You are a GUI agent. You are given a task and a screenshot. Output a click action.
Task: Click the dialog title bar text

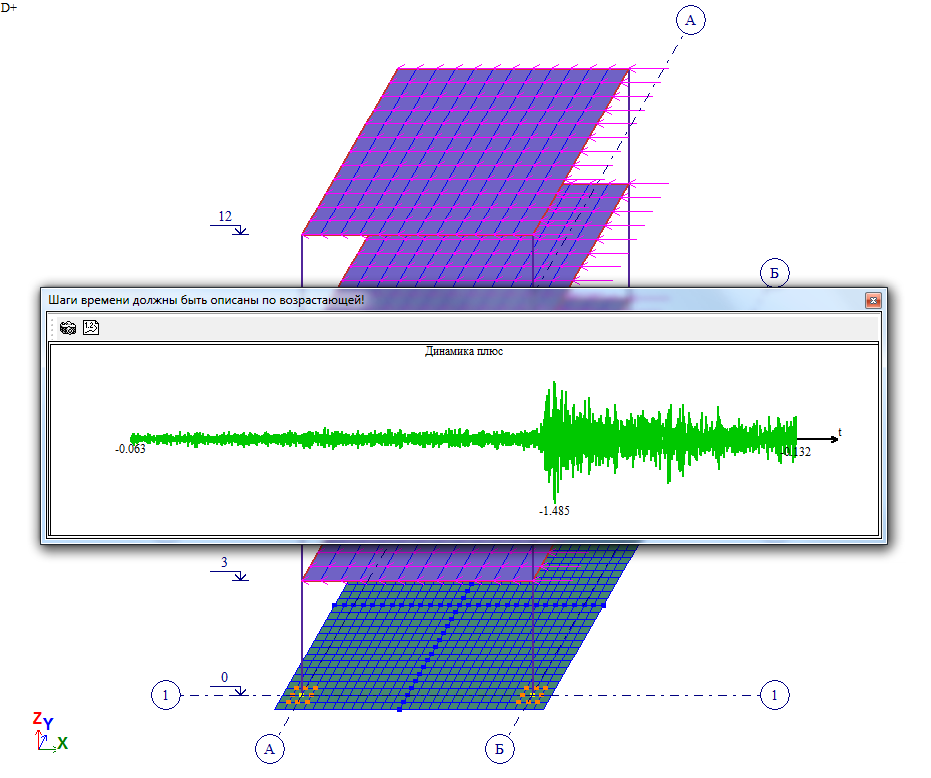(207, 300)
